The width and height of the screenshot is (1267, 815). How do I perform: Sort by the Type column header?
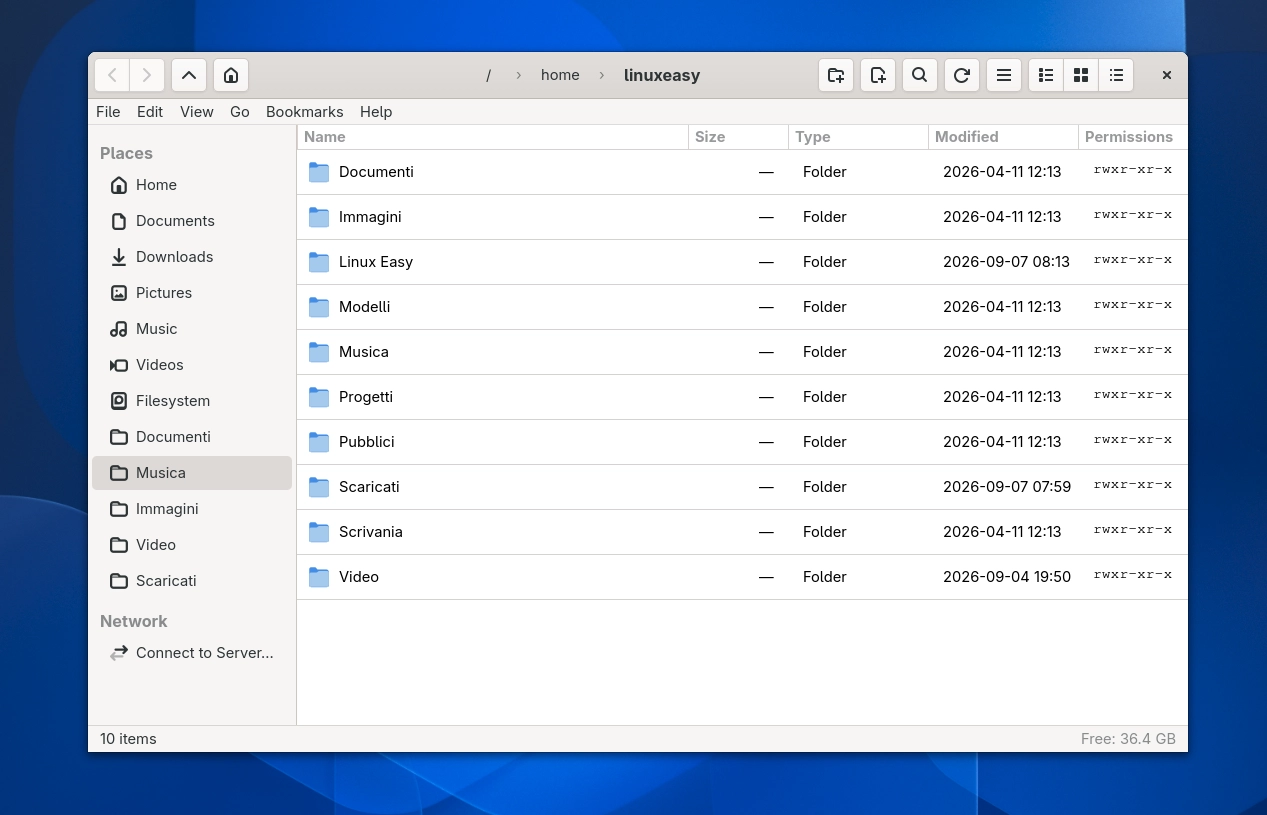click(858, 137)
